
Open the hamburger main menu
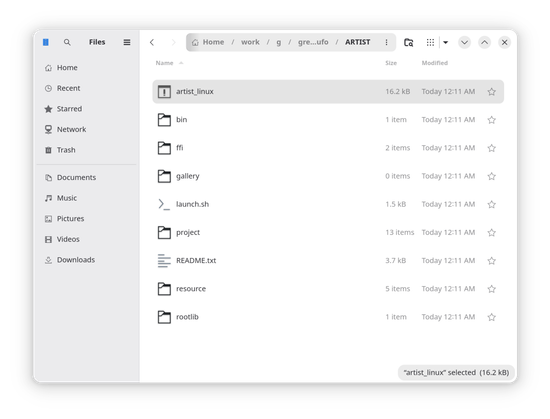click(127, 42)
